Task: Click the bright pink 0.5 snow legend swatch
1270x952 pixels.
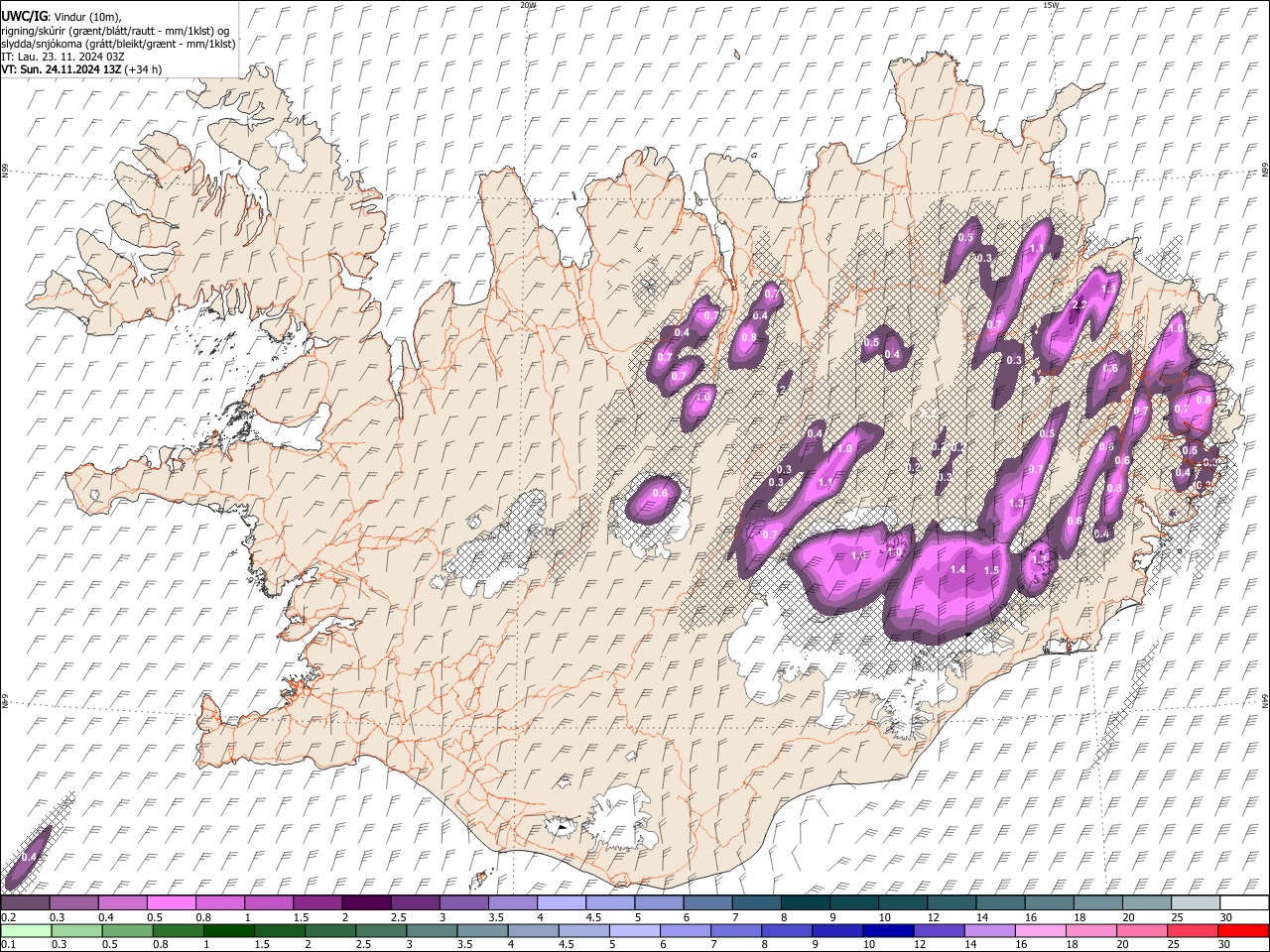Action: click(171, 902)
